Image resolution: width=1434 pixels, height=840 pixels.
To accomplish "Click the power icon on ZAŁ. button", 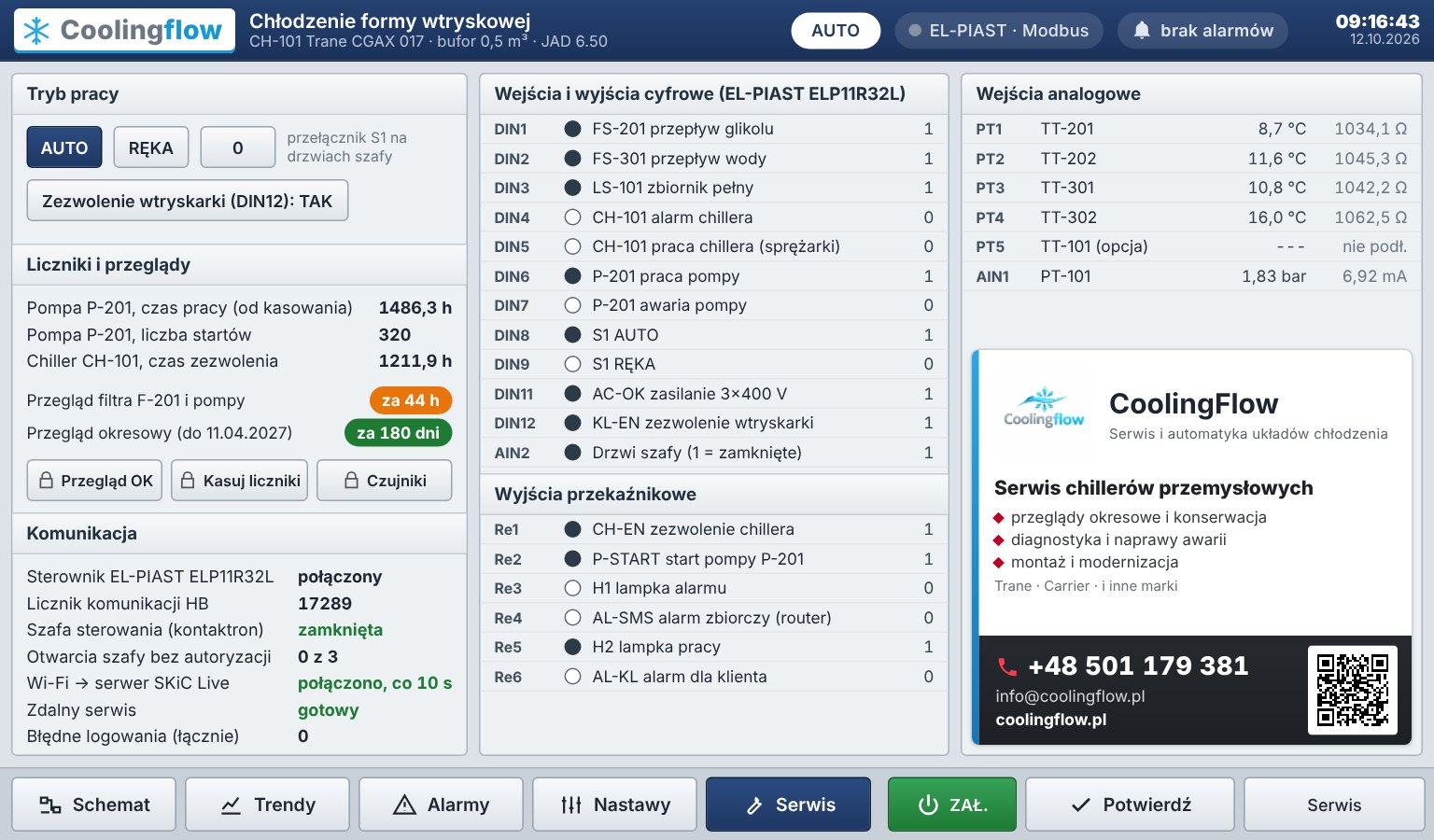I will point(928,805).
